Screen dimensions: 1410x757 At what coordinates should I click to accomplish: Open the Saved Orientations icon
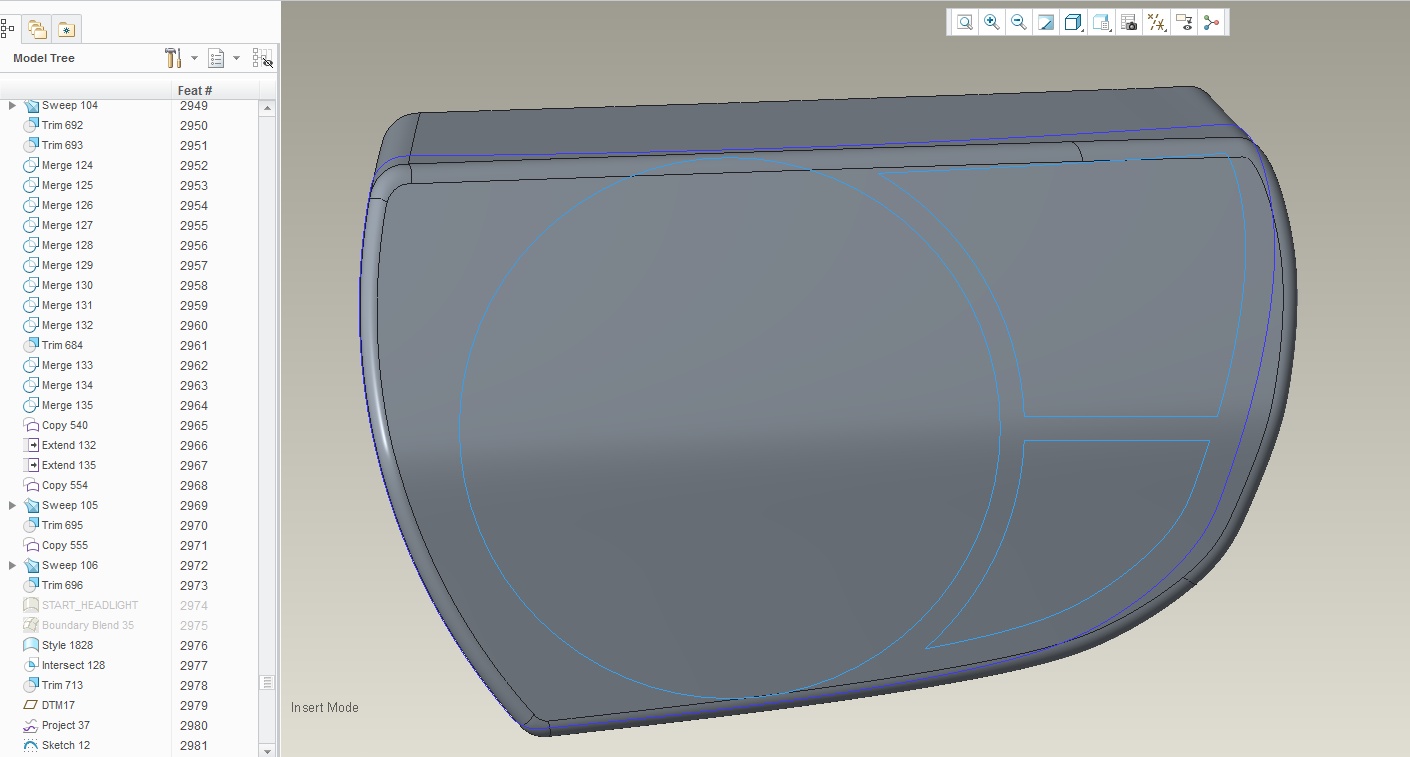click(1101, 22)
